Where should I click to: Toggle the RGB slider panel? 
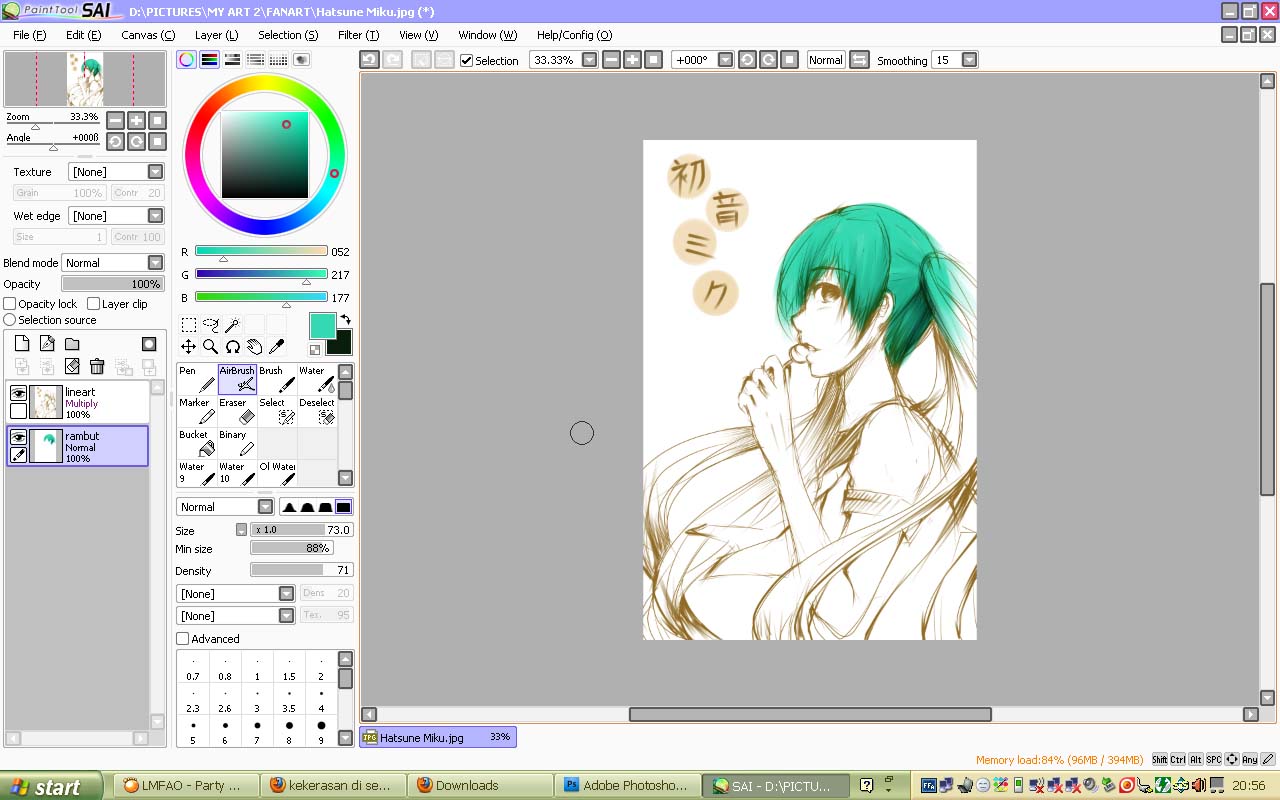[x=209, y=60]
